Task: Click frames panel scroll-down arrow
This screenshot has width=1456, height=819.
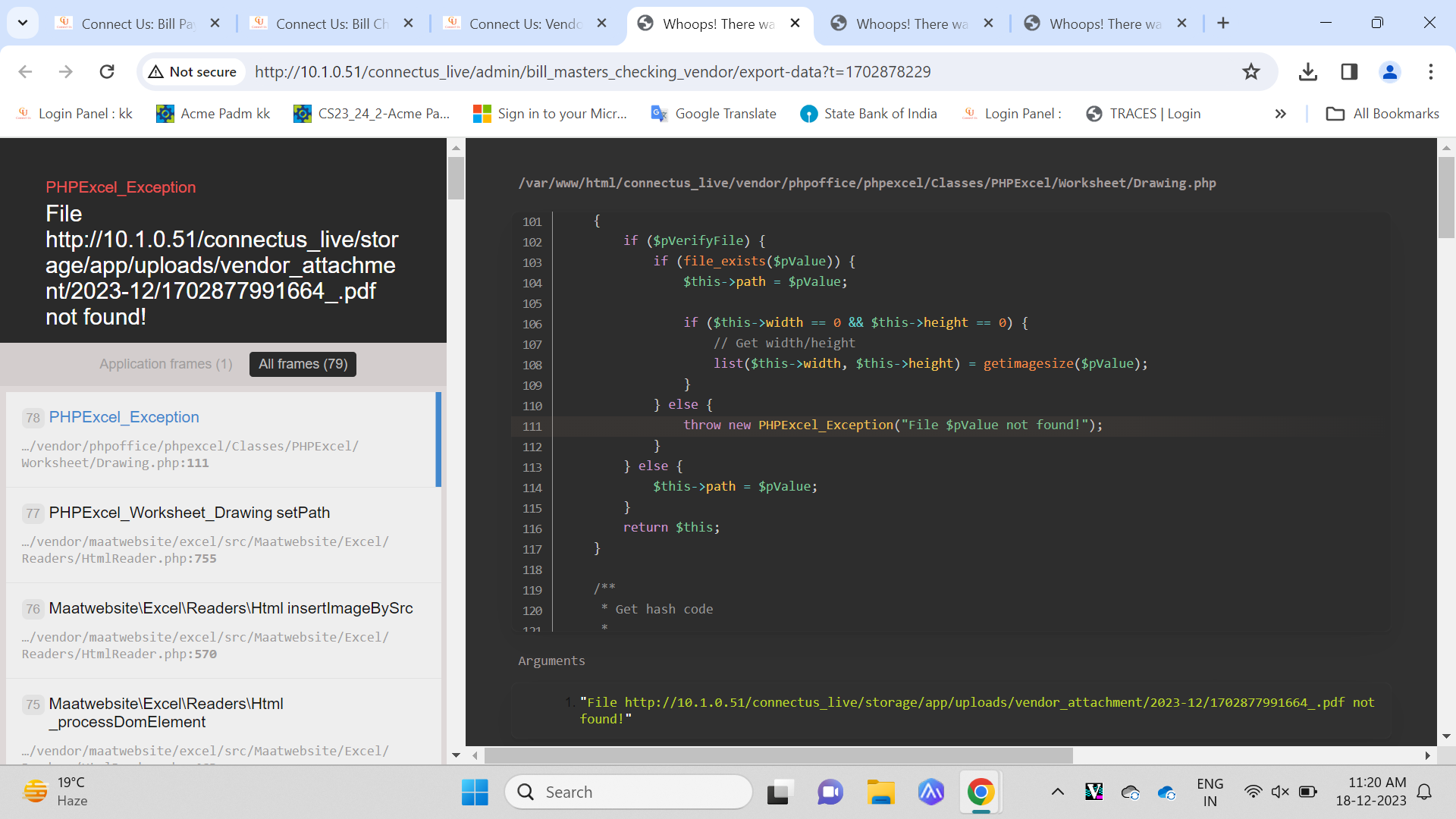Action: coord(456,755)
